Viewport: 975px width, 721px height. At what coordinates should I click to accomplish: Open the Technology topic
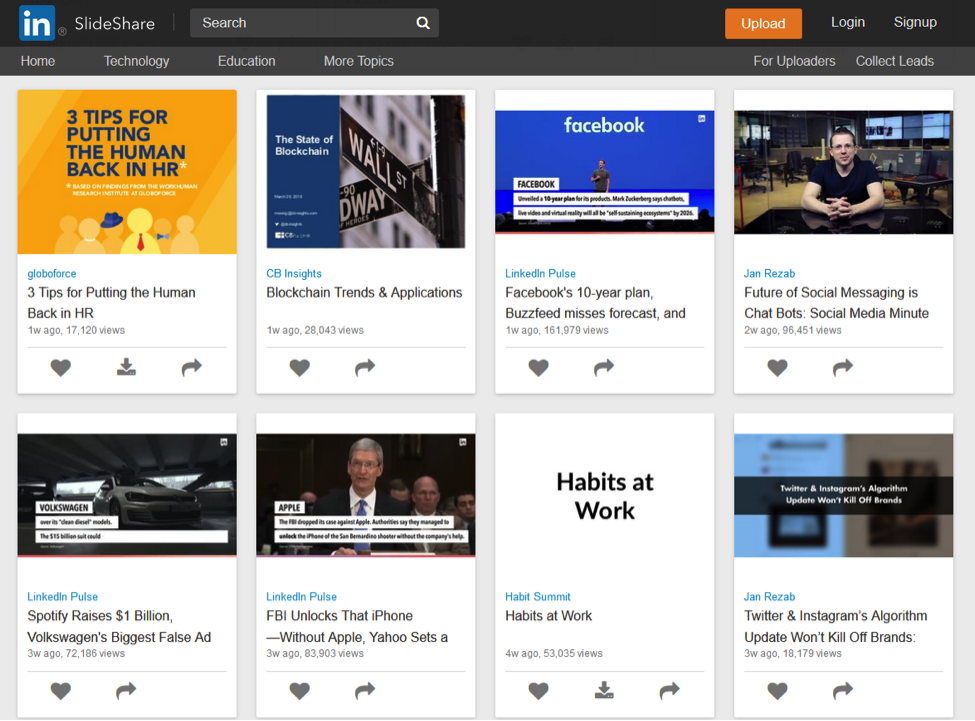pyautogui.click(x=136, y=61)
